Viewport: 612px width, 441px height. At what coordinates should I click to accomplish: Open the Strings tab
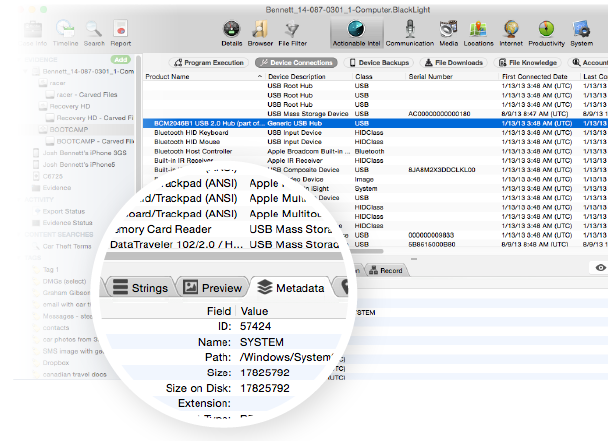[141, 288]
